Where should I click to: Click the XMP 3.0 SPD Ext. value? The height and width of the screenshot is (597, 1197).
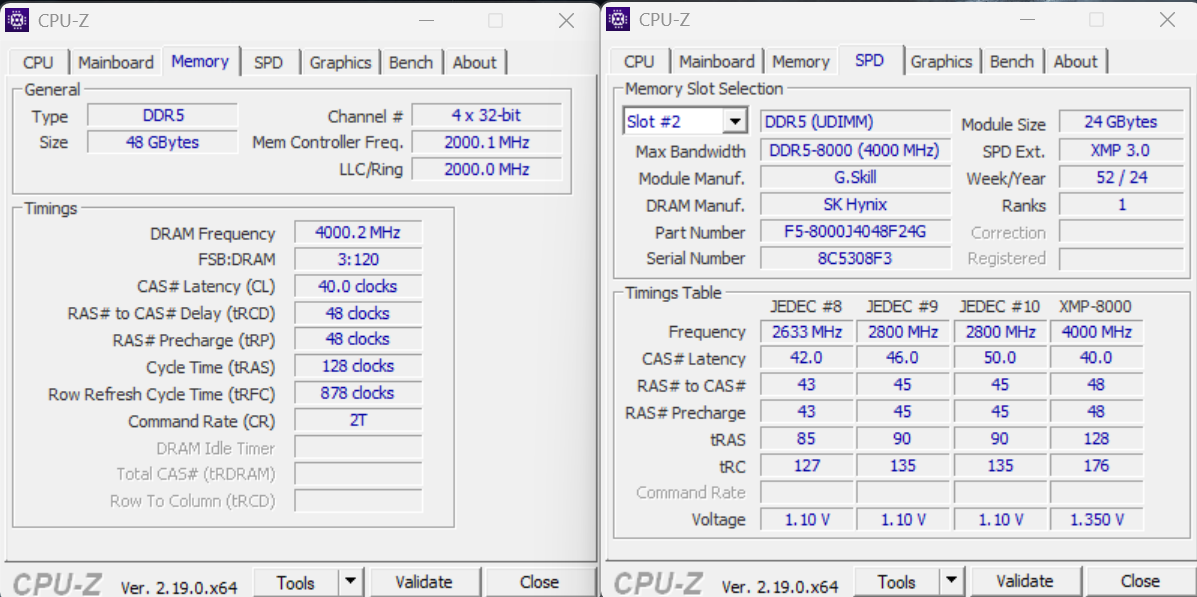[1121, 150]
